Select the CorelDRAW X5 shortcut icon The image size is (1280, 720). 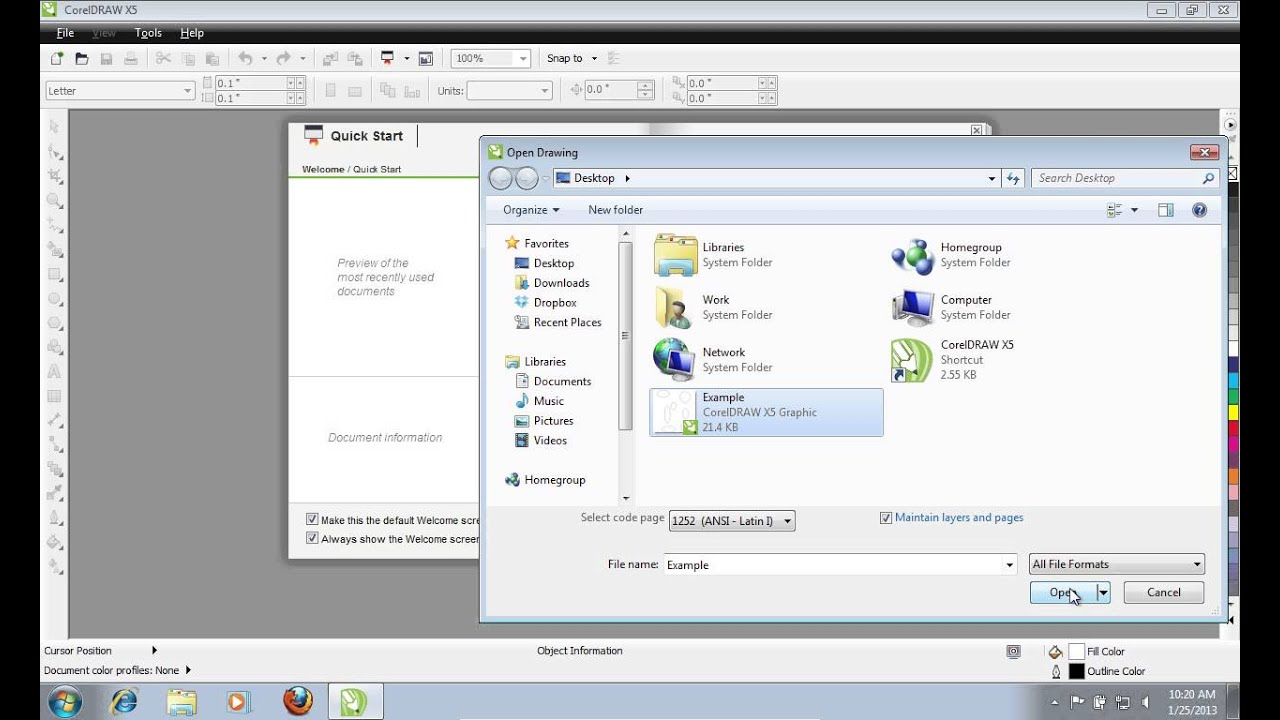pos(912,360)
